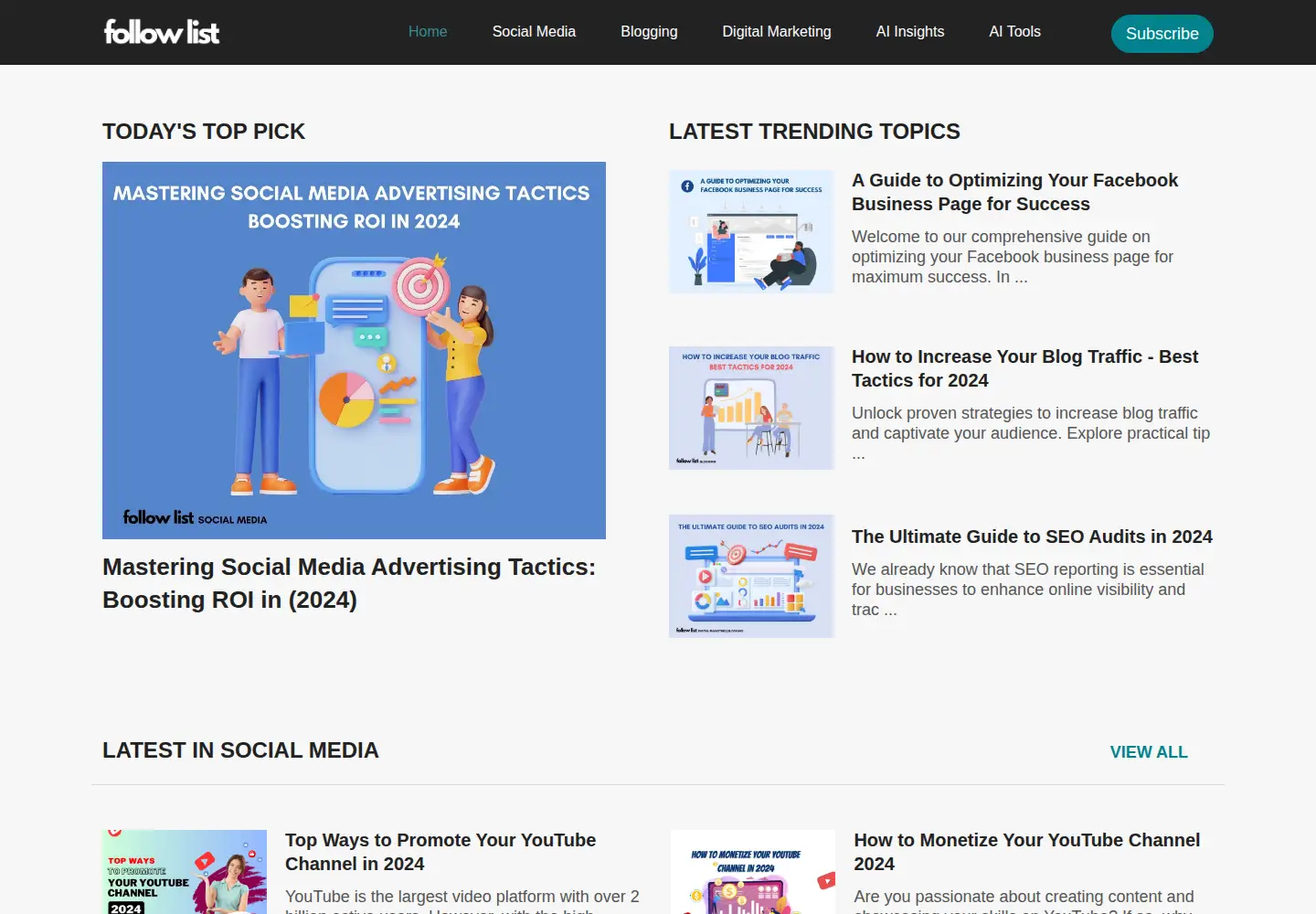Open How to Monetize Your YouTube Channel article
Screen dimensions: 1316x914
pos(1027,852)
